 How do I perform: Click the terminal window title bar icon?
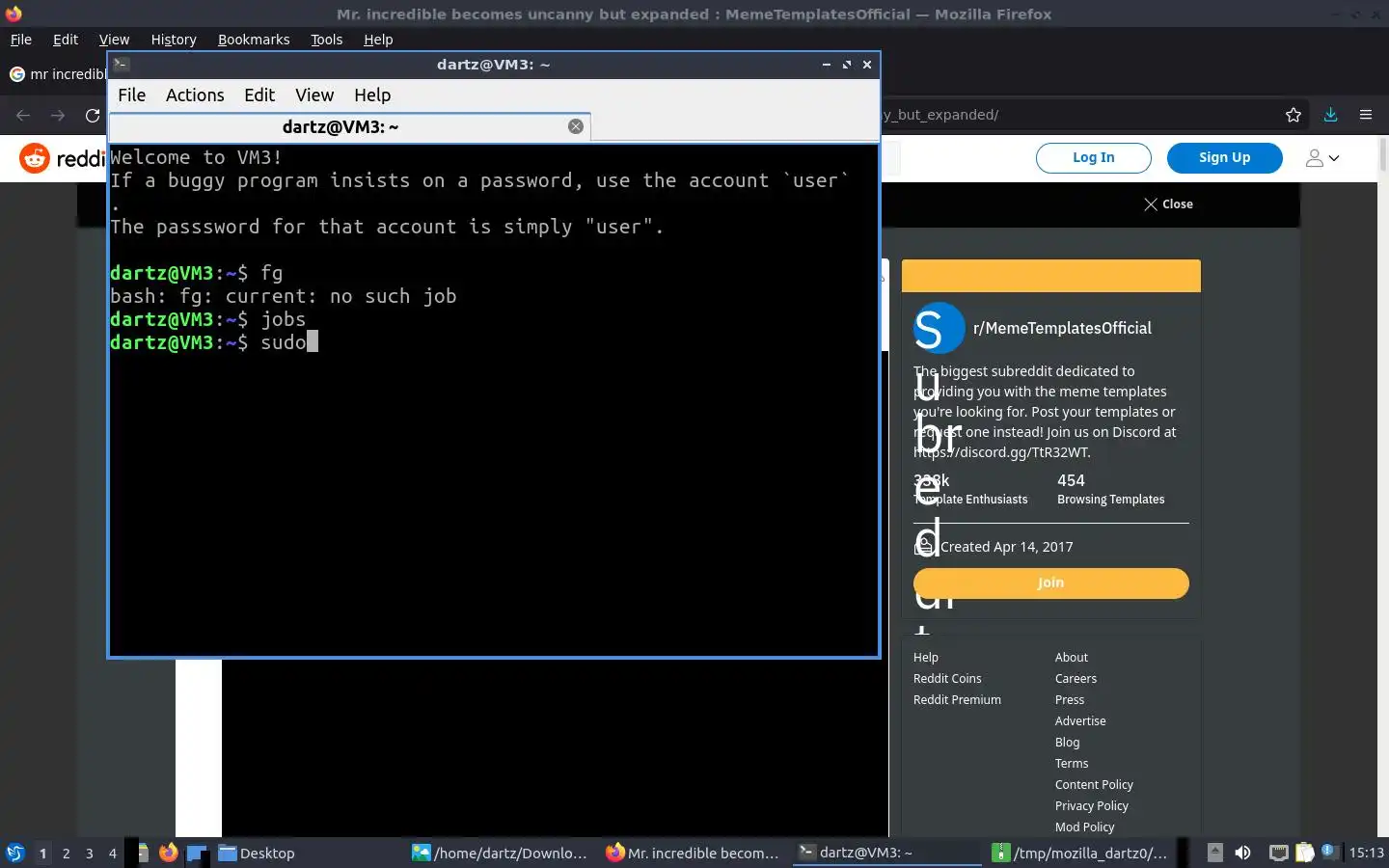click(121, 64)
